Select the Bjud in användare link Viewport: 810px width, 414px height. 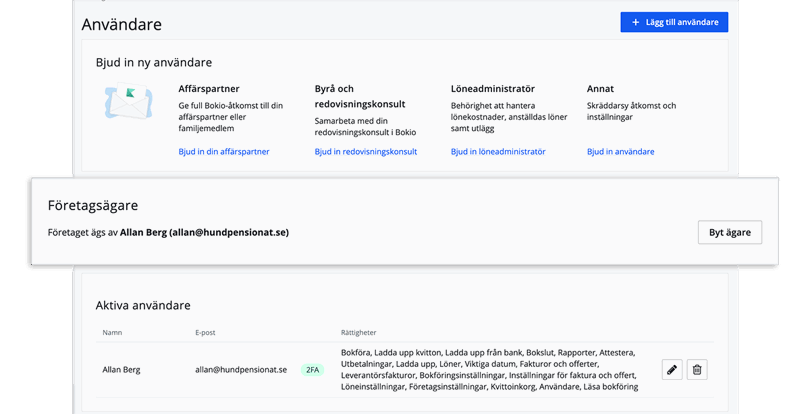pyautogui.click(x=620, y=152)
